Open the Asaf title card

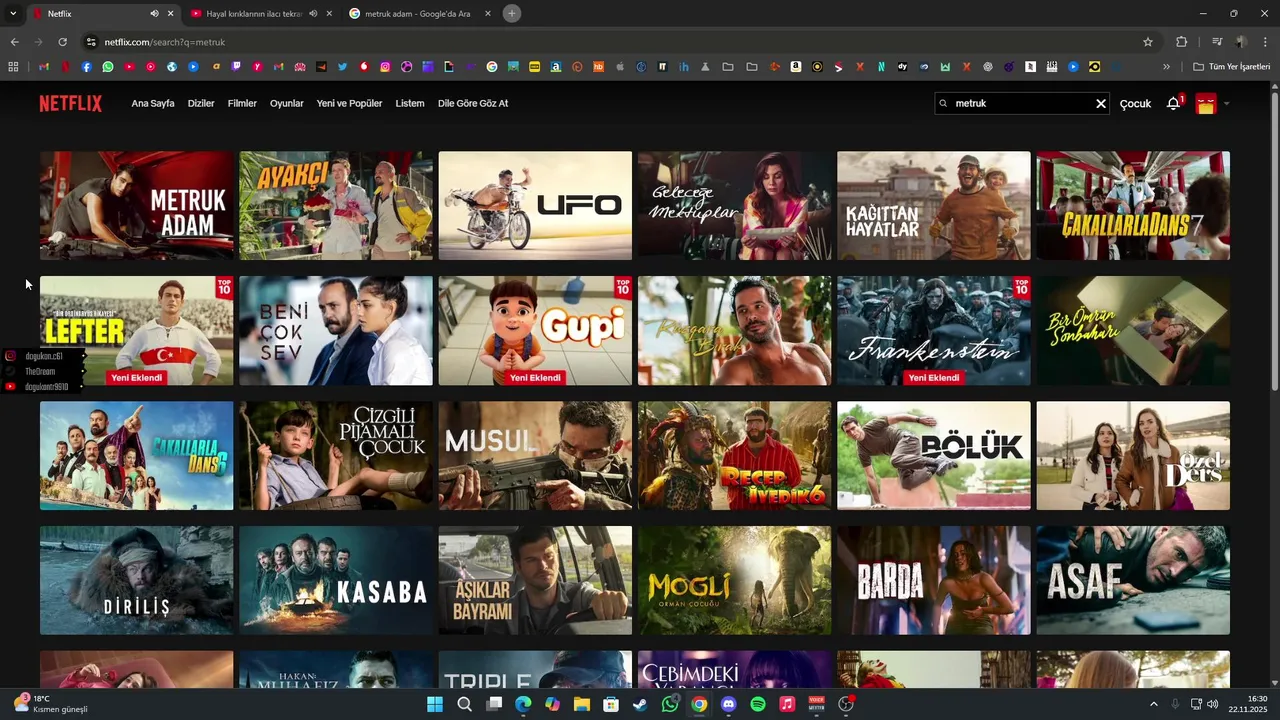(1133, 581)
